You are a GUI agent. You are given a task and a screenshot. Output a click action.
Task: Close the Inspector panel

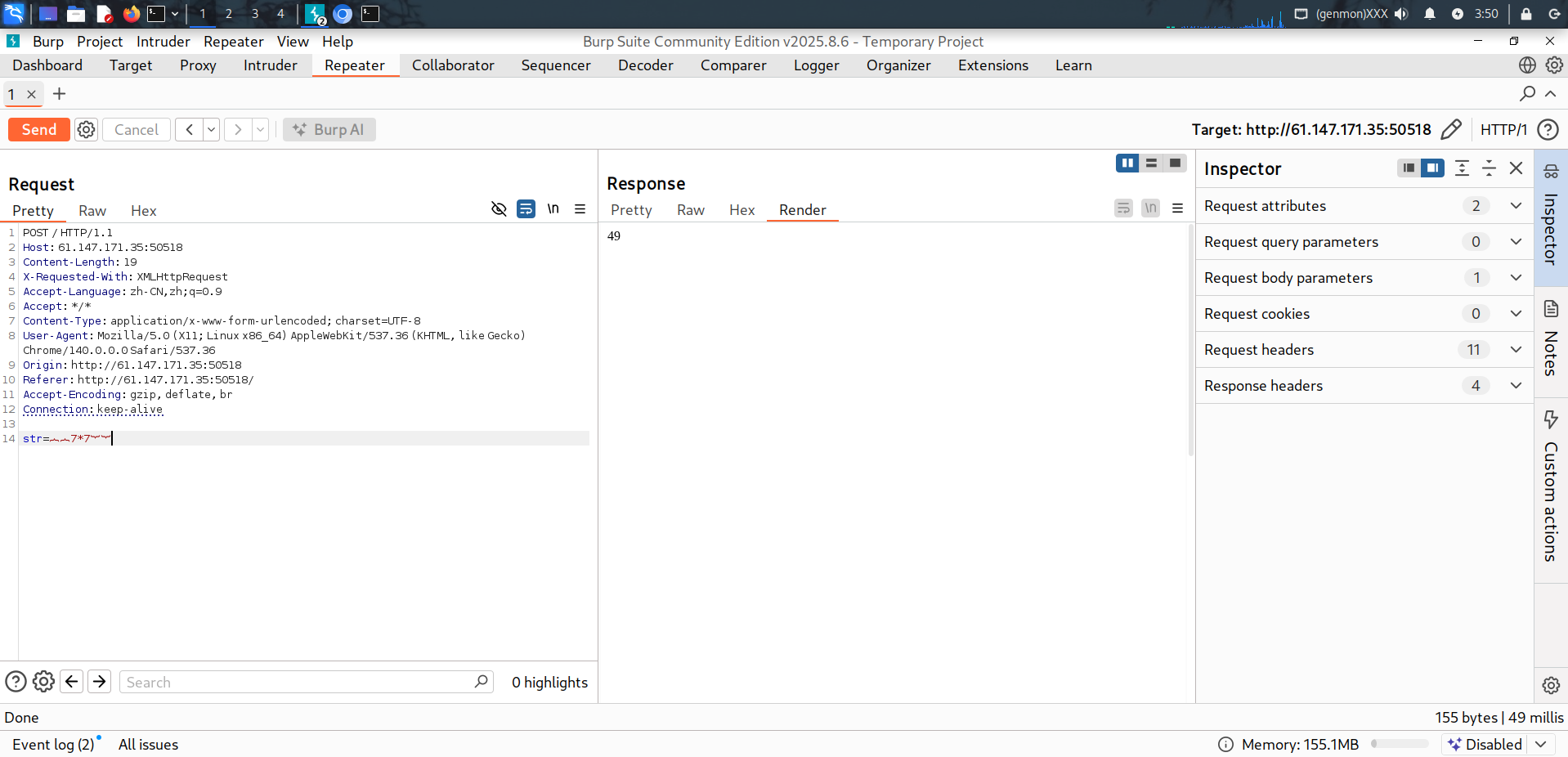(1516, 168)
